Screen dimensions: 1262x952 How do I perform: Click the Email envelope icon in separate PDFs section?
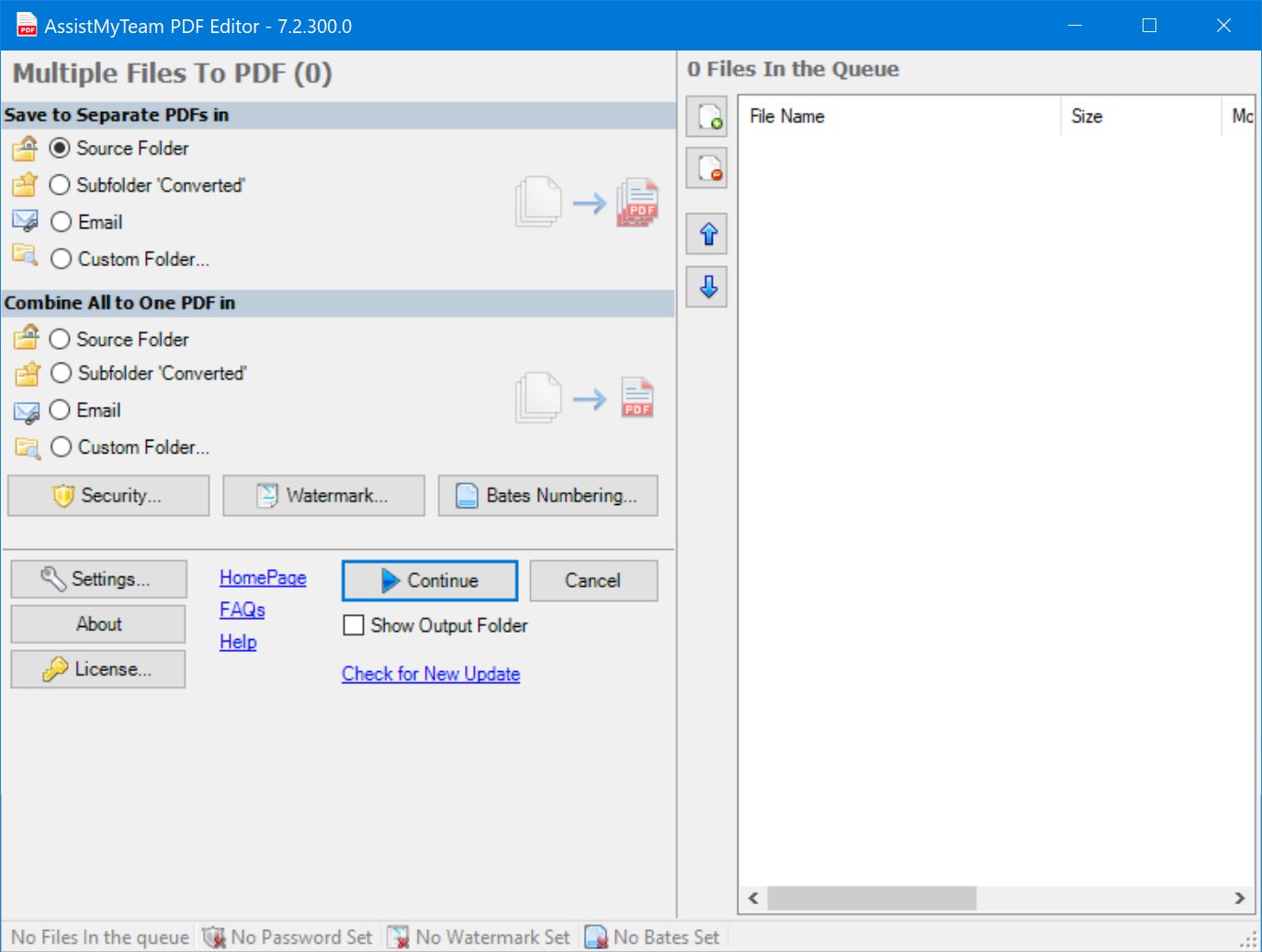tap(25, 220)
